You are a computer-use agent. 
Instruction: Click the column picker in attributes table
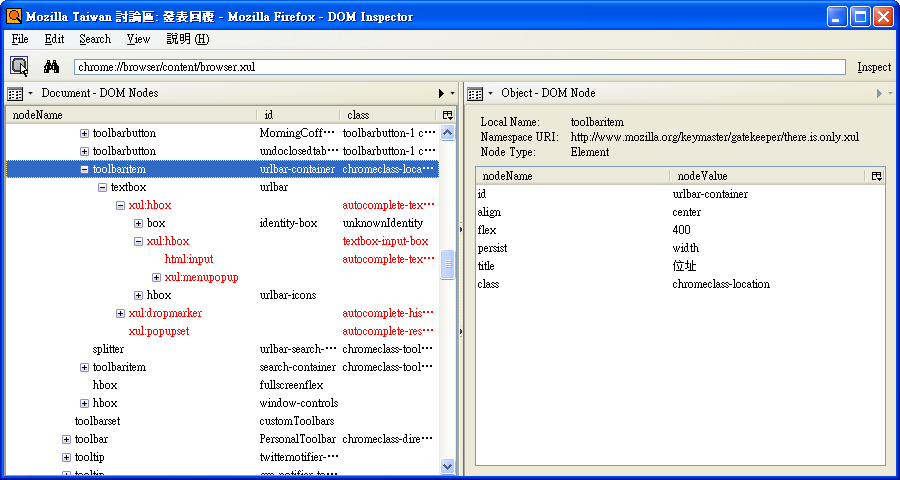(x=877, y=176)
